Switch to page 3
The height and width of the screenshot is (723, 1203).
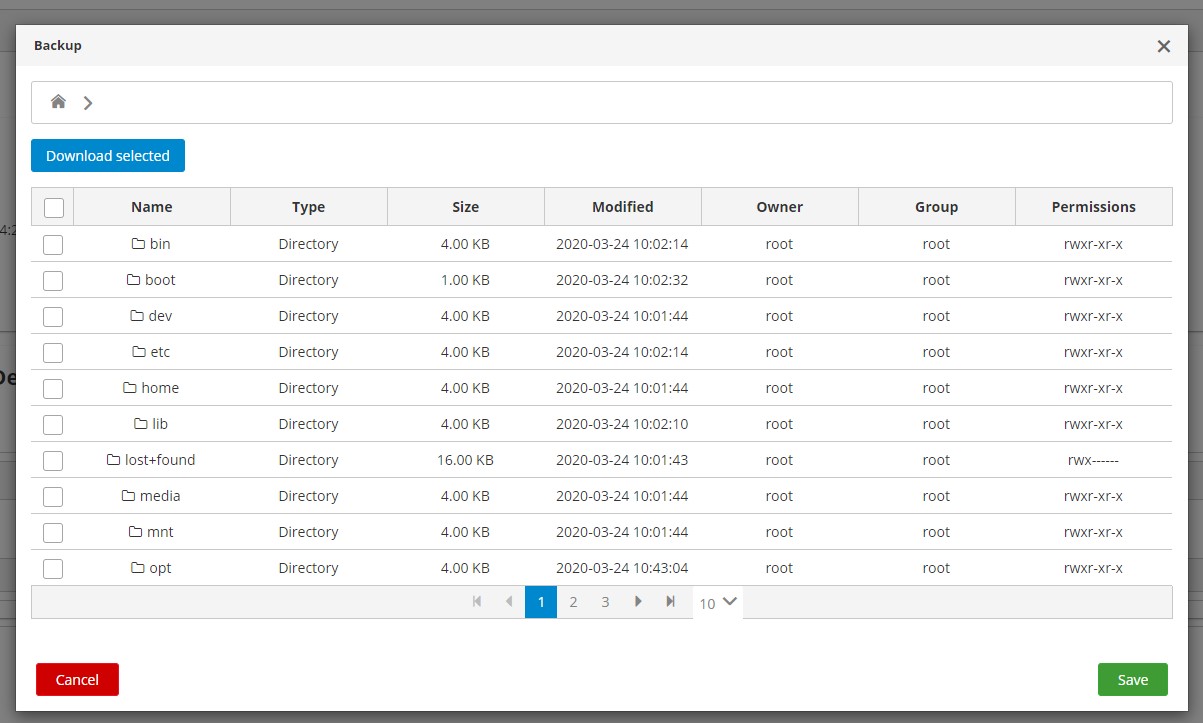[605, 602]
